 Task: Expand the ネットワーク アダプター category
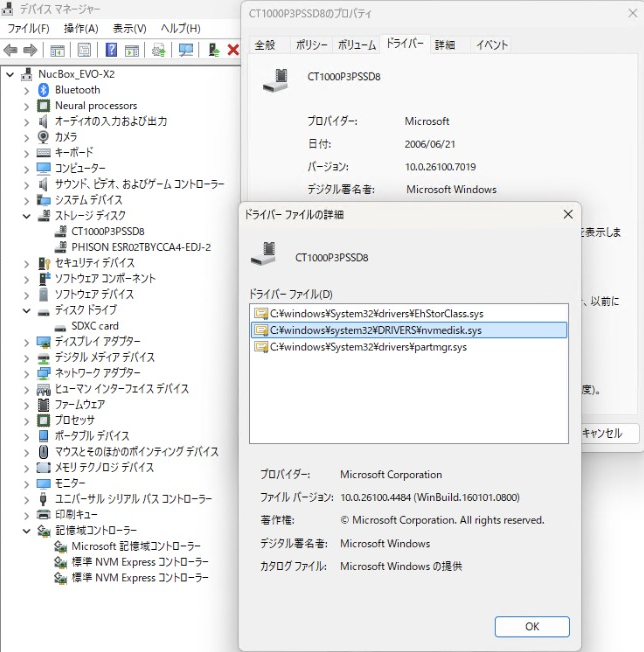(27, 373)
